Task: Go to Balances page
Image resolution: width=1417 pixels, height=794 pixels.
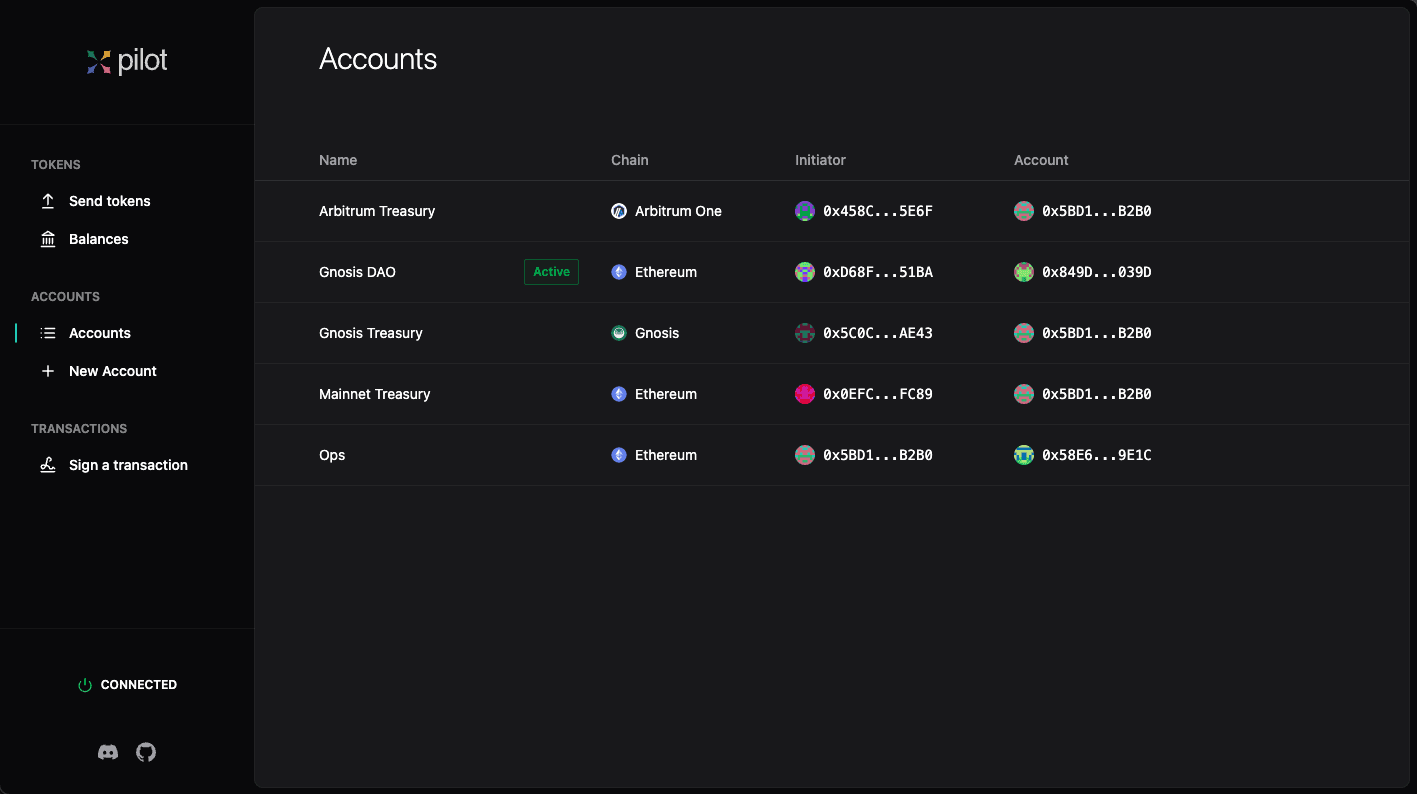Action: coord(98,239)
